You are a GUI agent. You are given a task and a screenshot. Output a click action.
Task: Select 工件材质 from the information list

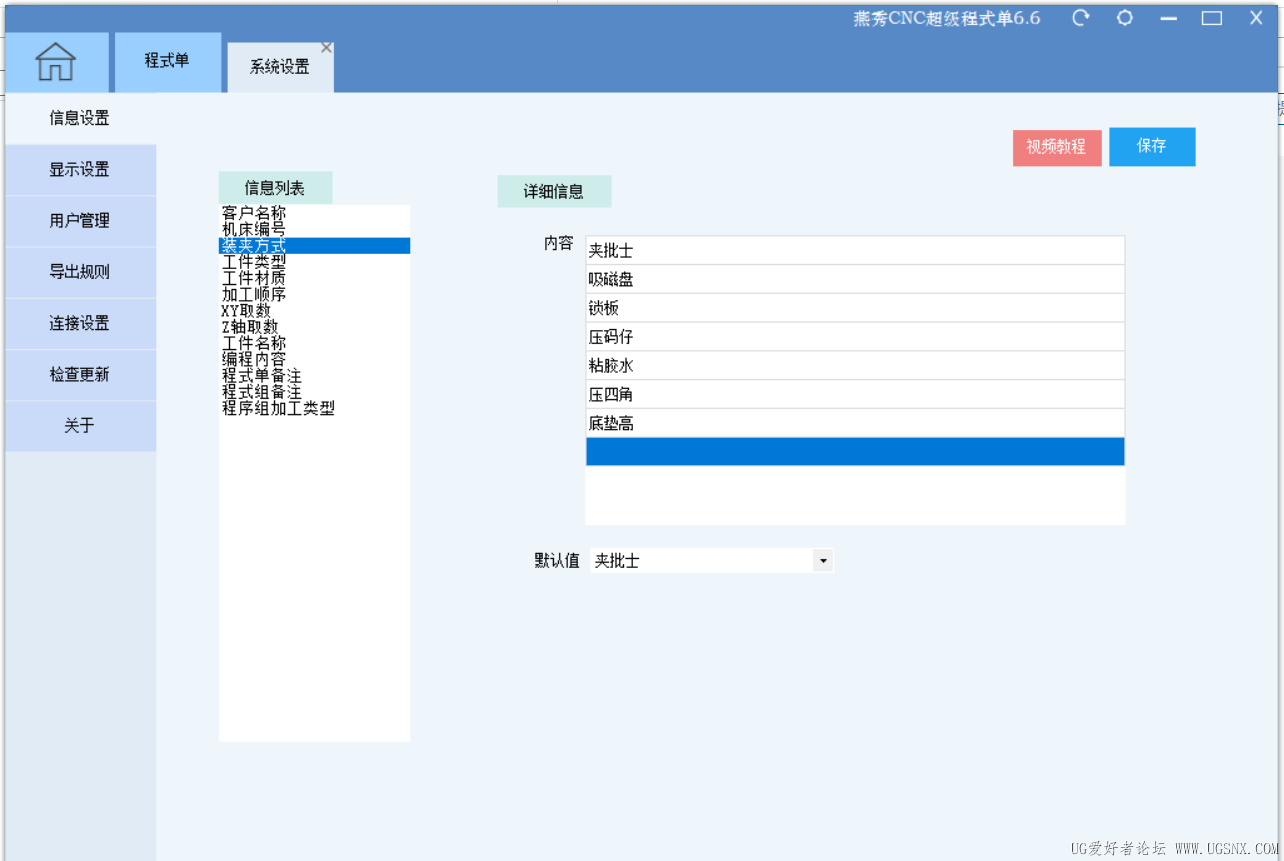click(x=250, y=277)
